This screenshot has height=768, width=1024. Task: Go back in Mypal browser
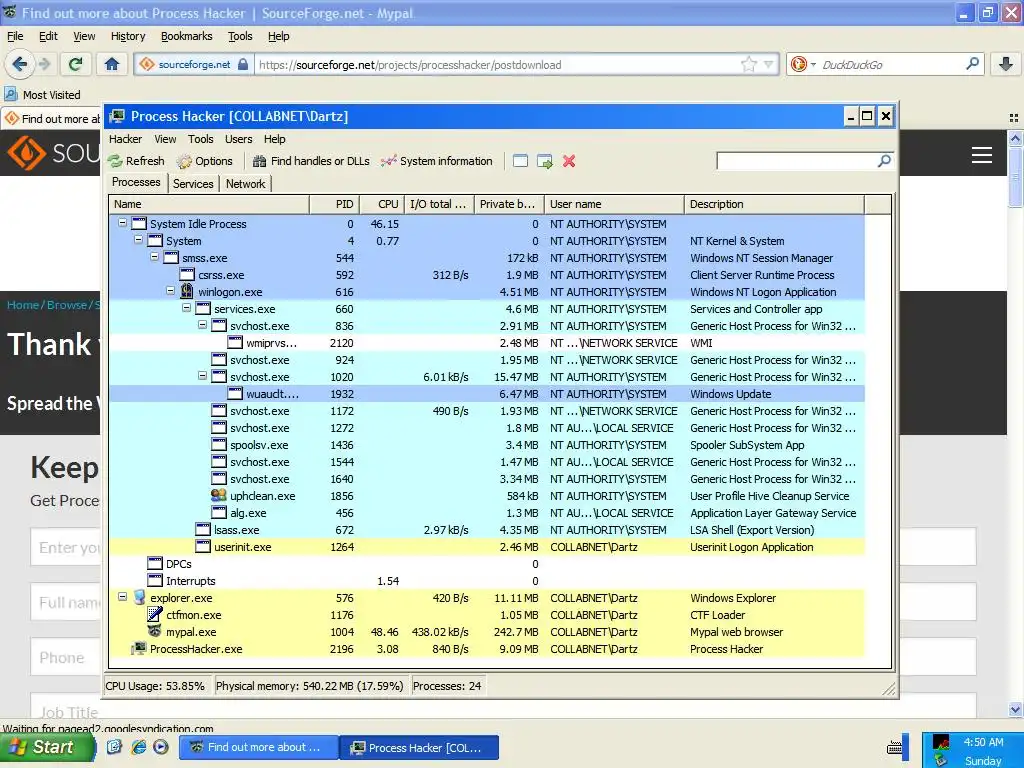click(x=20, y=64)
